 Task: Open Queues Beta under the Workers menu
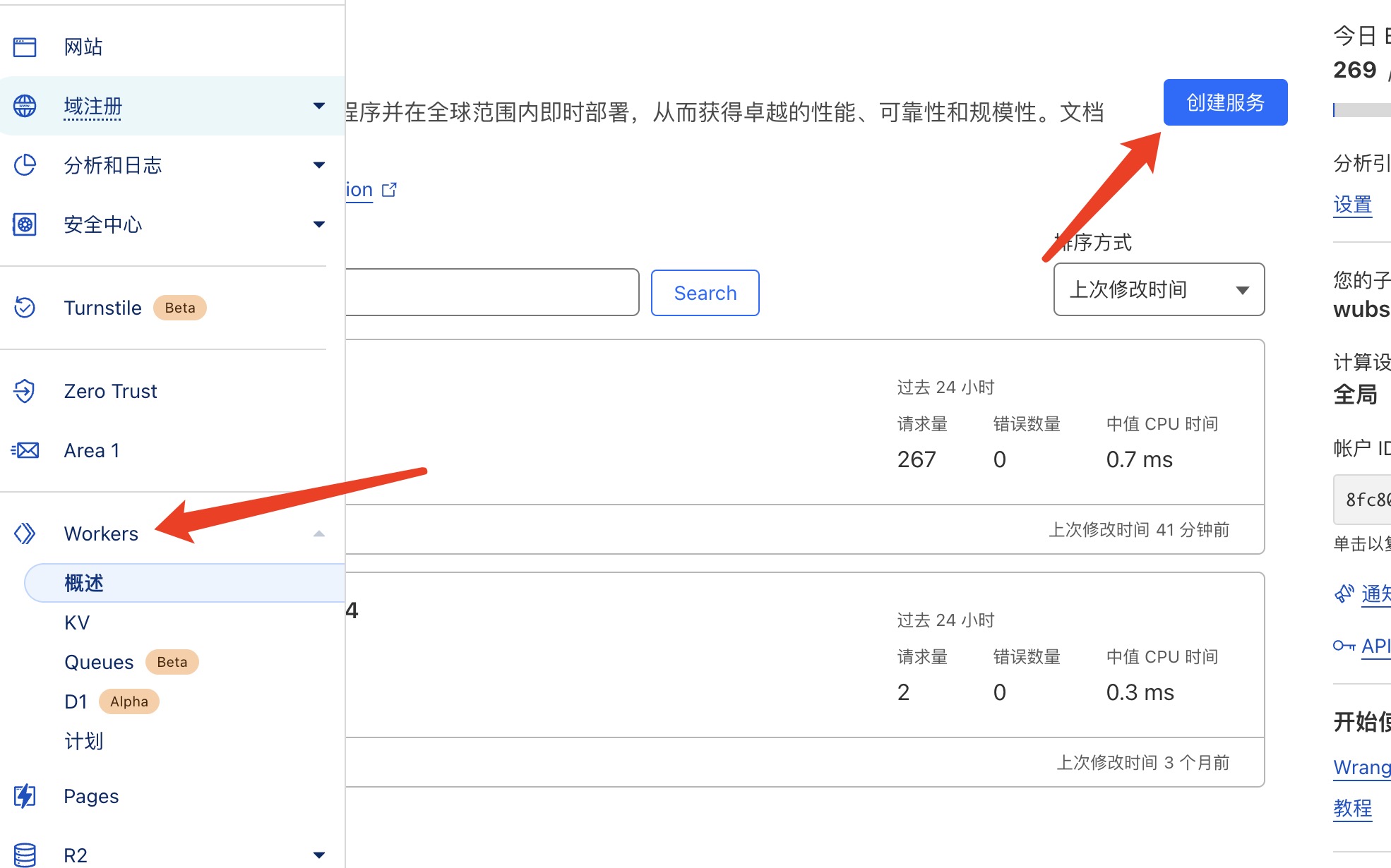(x=99, y=662)
